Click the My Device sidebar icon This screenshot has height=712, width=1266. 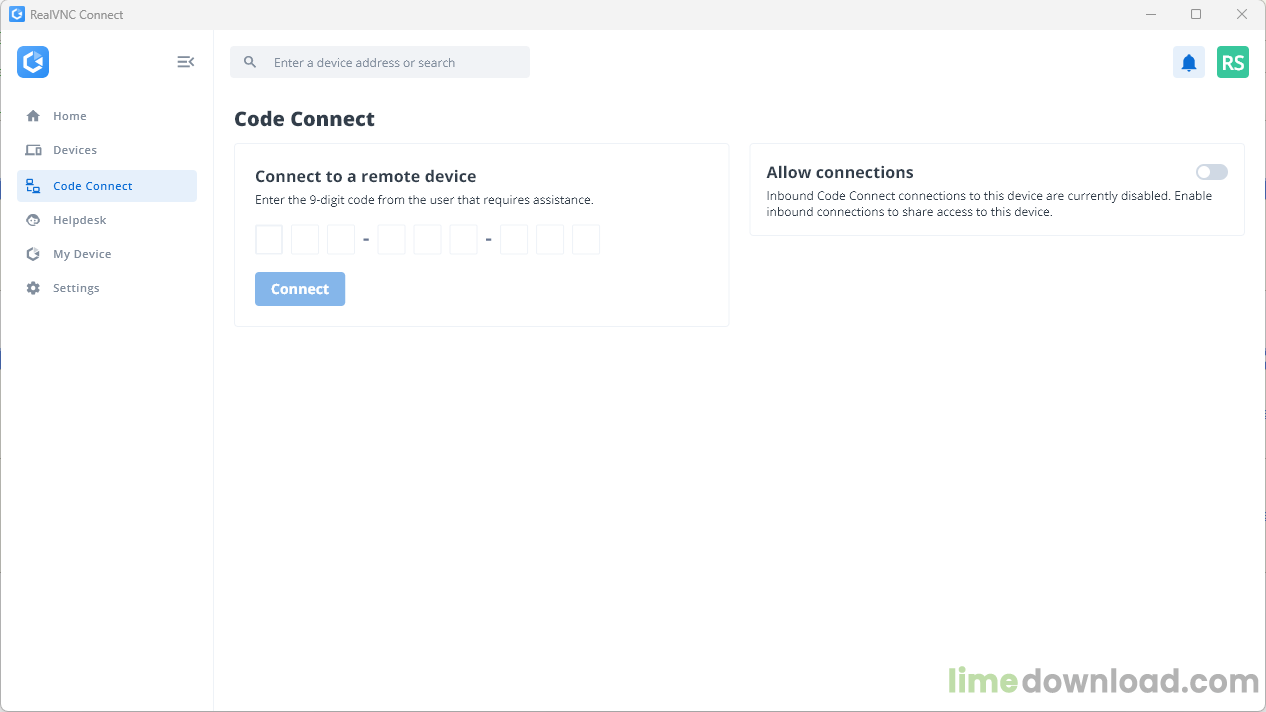pyautogui.click(x=33, y=254)
